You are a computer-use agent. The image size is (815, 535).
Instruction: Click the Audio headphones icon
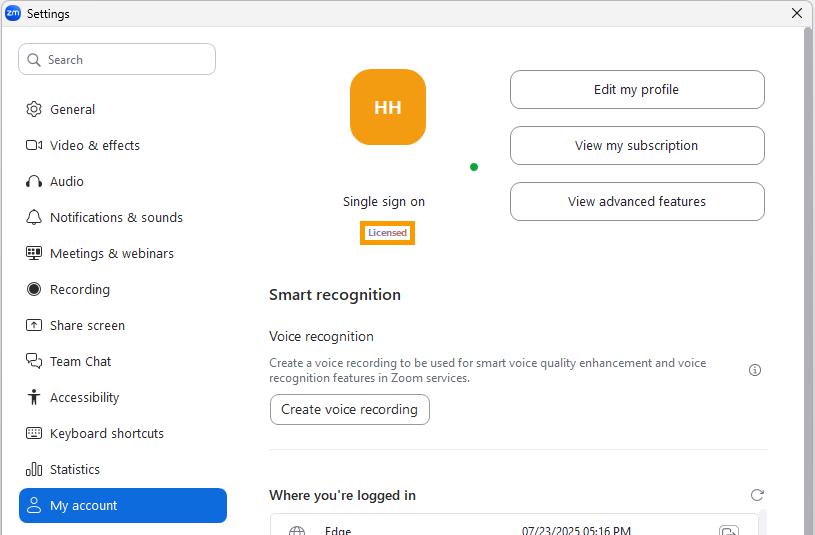click(x=34, y=181)
